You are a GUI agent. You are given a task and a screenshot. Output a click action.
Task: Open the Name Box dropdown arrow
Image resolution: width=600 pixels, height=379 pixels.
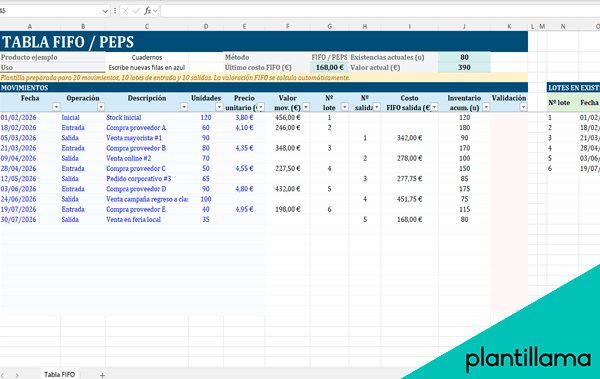(x=105, y=11)
